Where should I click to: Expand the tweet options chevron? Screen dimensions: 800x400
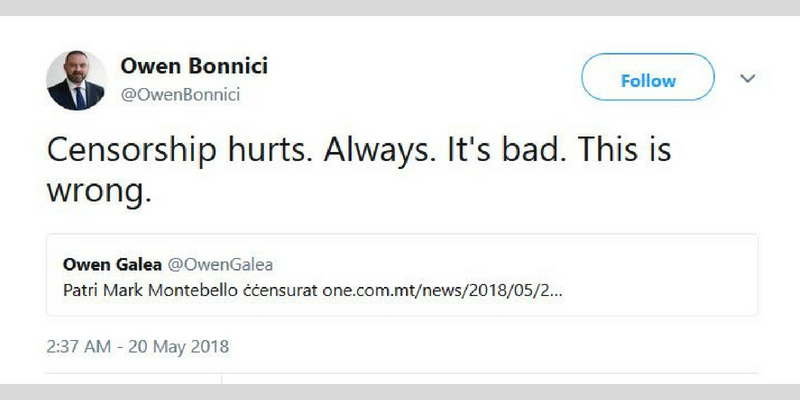(747, 78)
